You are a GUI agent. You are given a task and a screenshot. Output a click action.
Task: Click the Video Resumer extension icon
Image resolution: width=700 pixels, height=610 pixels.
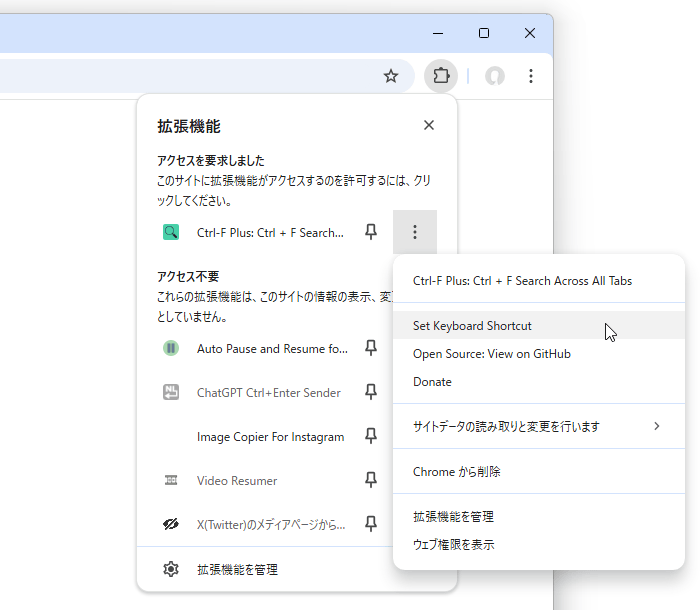pyautogui.click(x=171, y=480)
